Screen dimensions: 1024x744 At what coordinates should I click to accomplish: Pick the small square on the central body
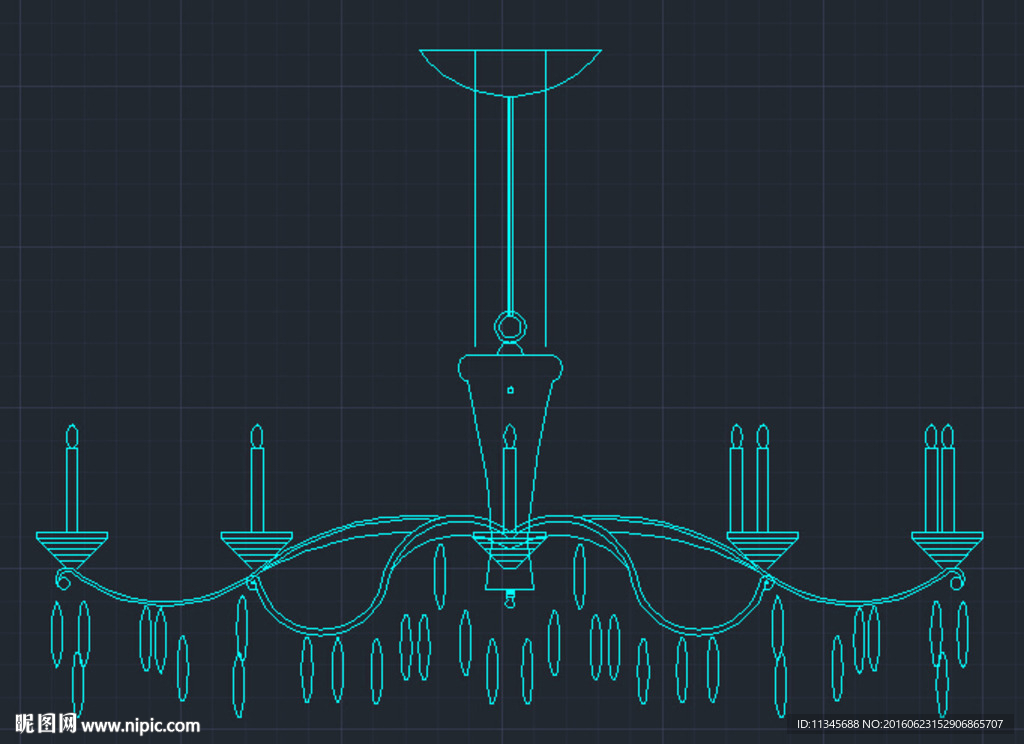point(511,391)
